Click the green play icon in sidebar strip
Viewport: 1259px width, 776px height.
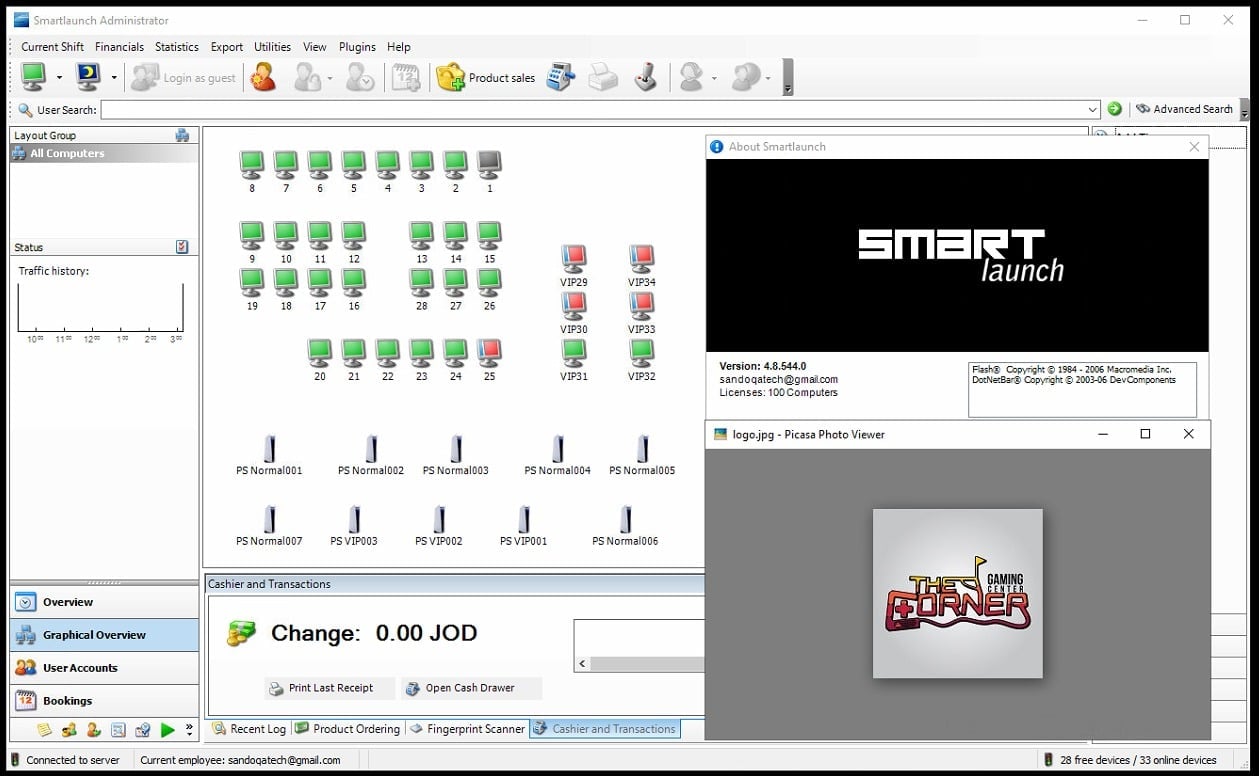(167, 730)
